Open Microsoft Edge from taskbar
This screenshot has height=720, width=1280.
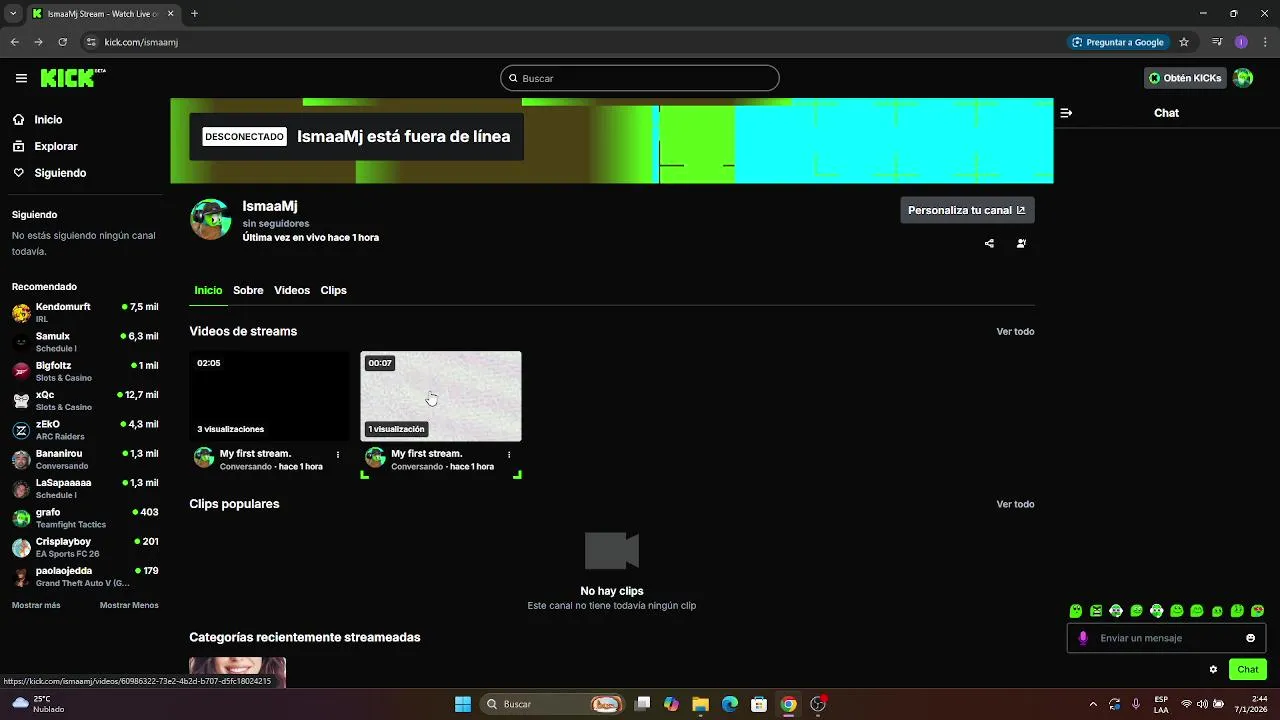730,704
